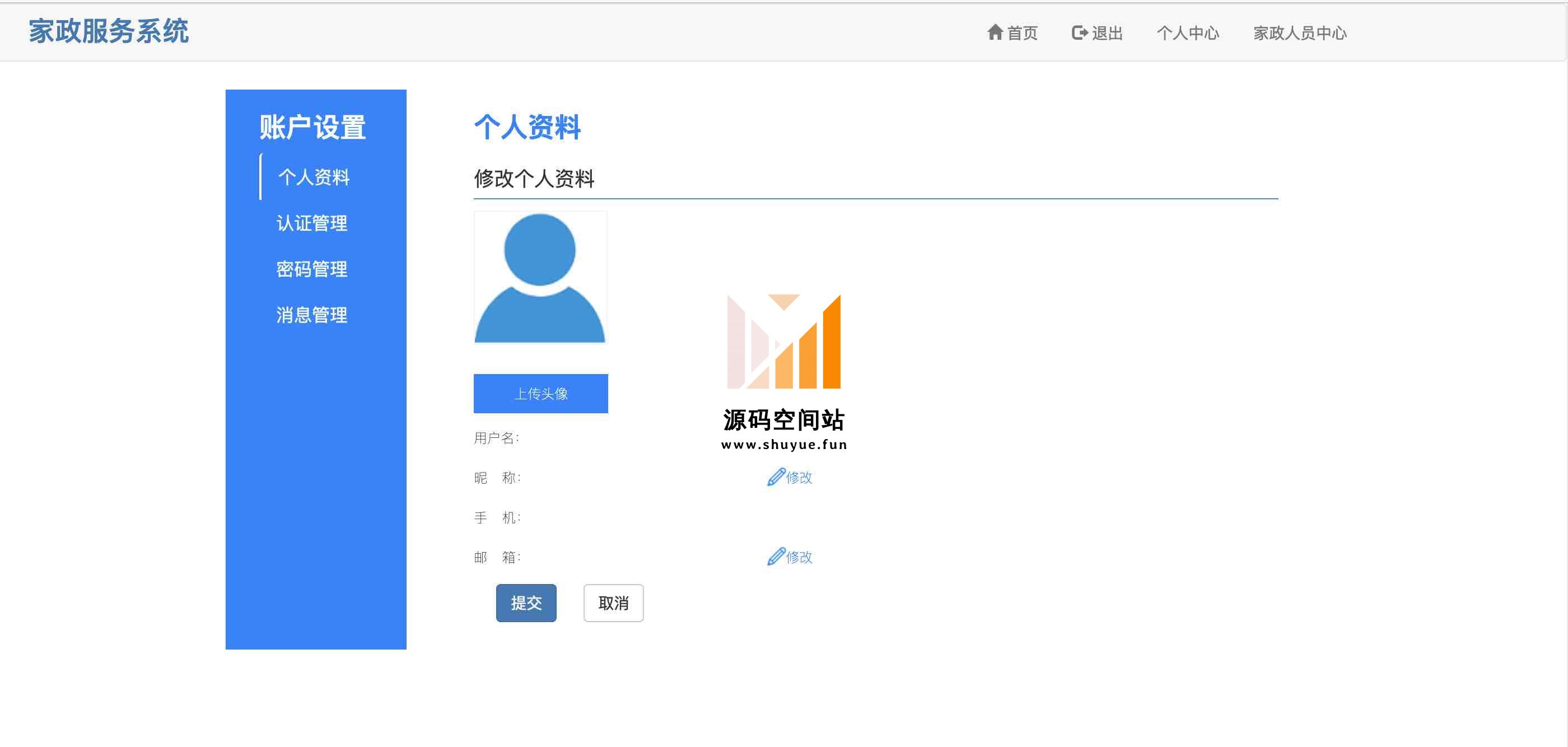
Task: Open 密码管理 in the sidebar
Action: click(x=312, y=269)
